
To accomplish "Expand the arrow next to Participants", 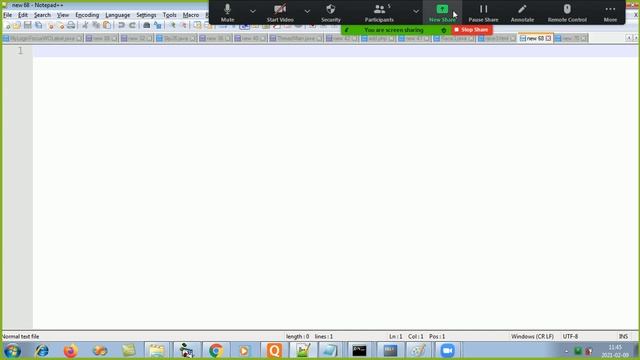I will coord(416,11).
